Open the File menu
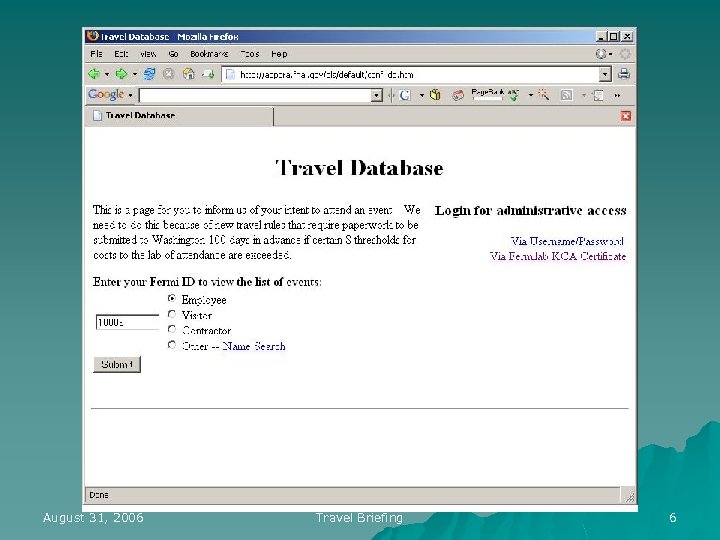The image size is (720, 540). 96,54
